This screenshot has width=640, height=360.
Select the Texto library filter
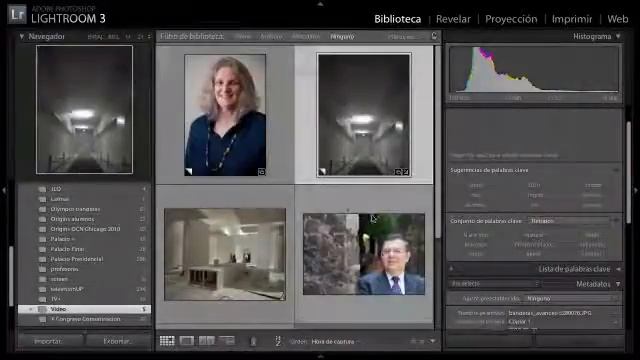[x=243, y=37]
